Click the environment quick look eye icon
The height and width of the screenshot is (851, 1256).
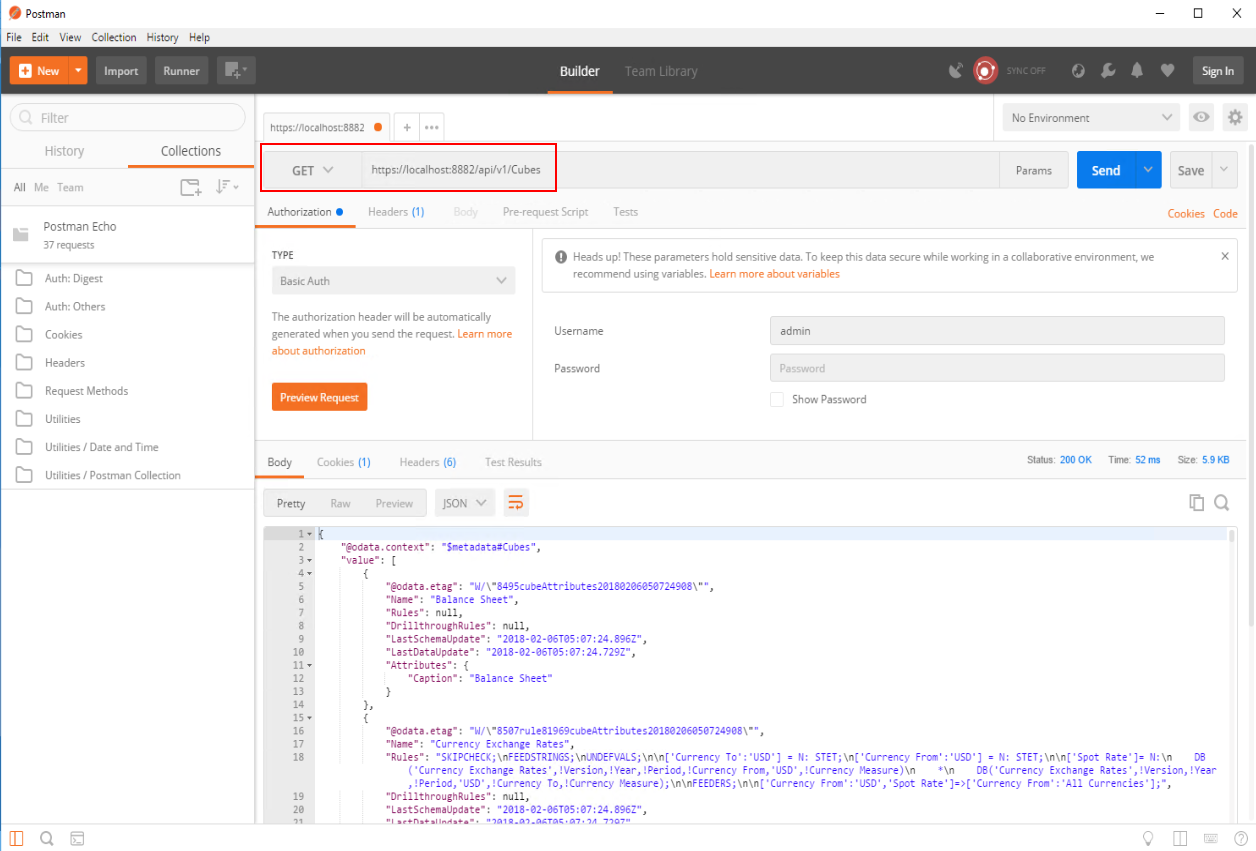1201,118
